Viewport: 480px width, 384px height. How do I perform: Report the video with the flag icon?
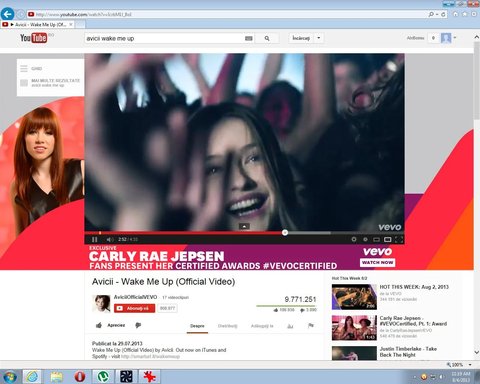[311, 326]
